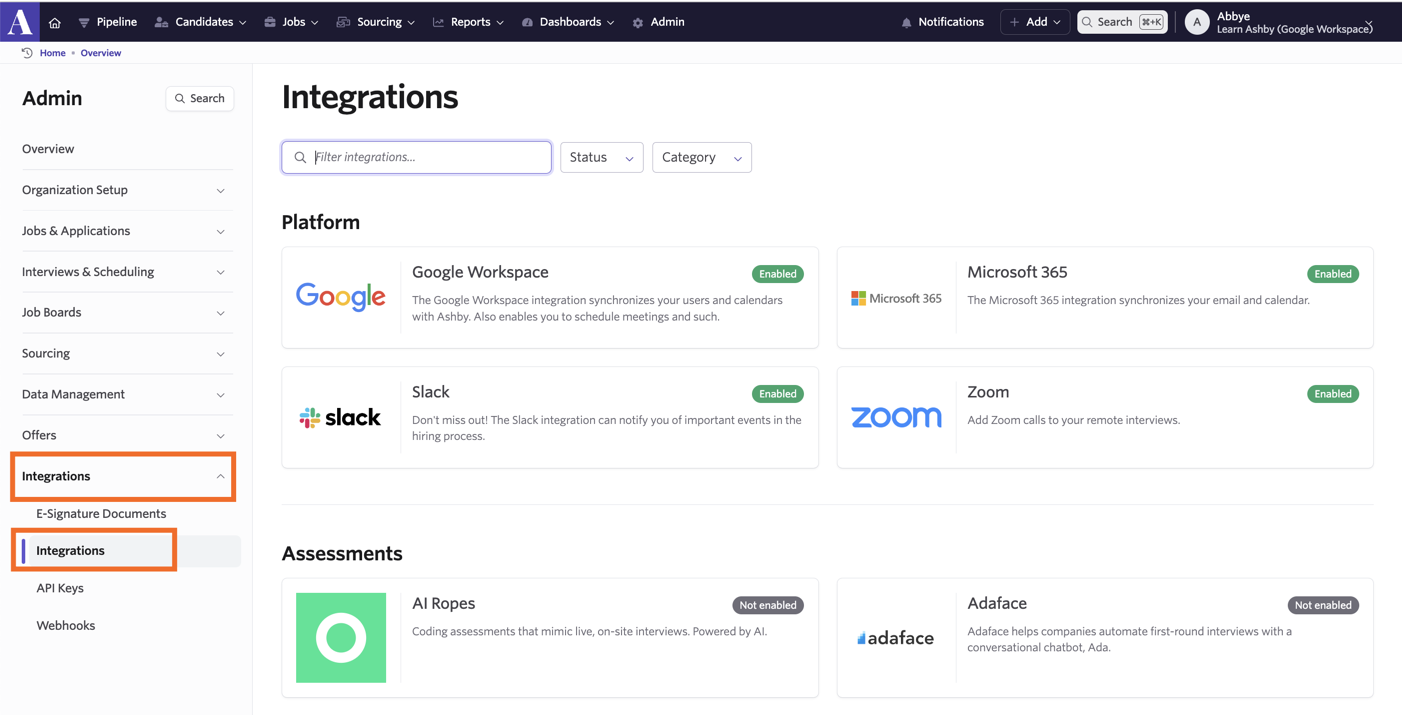This screenshot has width=1402, height=715.
Task: Open Overview in Admin sidebar
Action: pyautogui.click(x=48, y=149)
